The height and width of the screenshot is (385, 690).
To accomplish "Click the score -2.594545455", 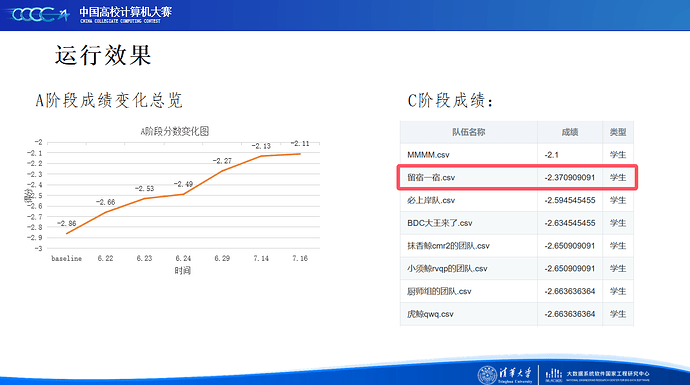I will point(570,200).
